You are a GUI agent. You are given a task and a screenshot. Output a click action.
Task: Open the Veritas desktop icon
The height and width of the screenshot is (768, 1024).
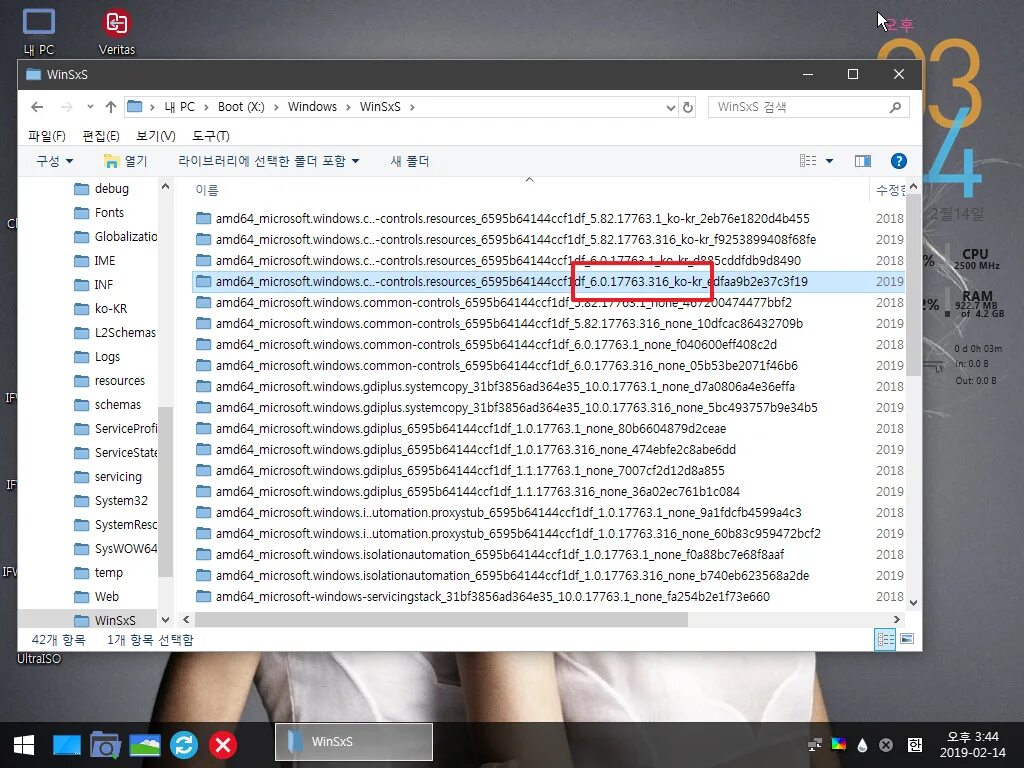click(x=117, y=32)
